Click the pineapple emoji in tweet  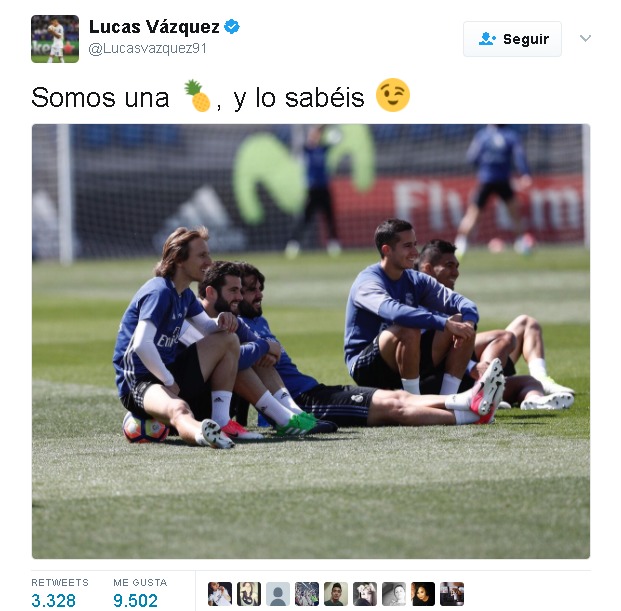coord(197,96)
